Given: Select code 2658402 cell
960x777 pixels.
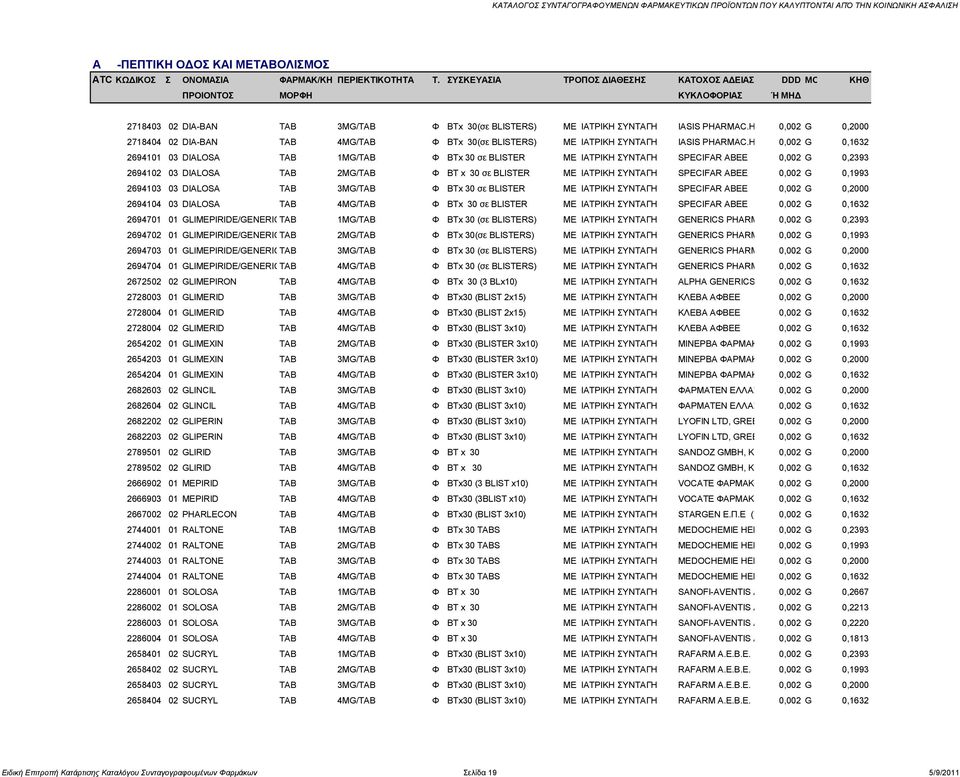Looking at the screenshot, I should 144,669.
